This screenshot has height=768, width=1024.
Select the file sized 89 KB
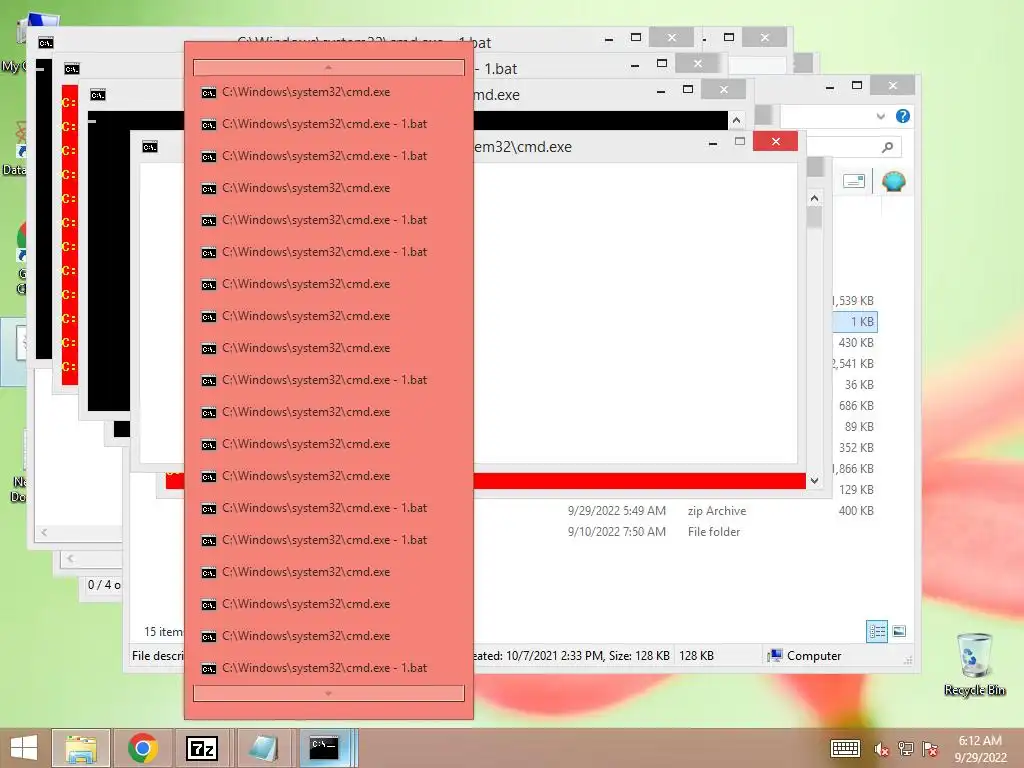859,426
